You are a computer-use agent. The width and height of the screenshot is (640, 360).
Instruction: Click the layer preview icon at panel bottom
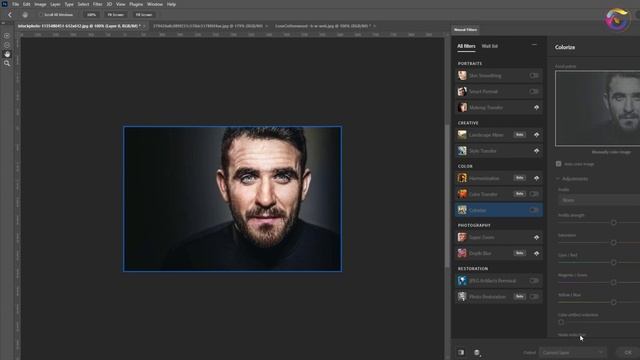pyautogui.click(x=477, y=352)
